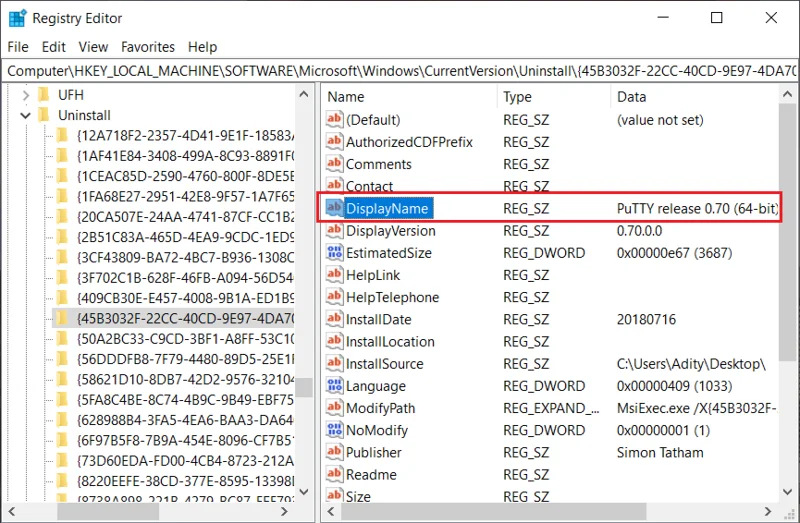The image size is (800, 523).
Task: Click the string icon beside InstallDate
Action: [334, 319]
